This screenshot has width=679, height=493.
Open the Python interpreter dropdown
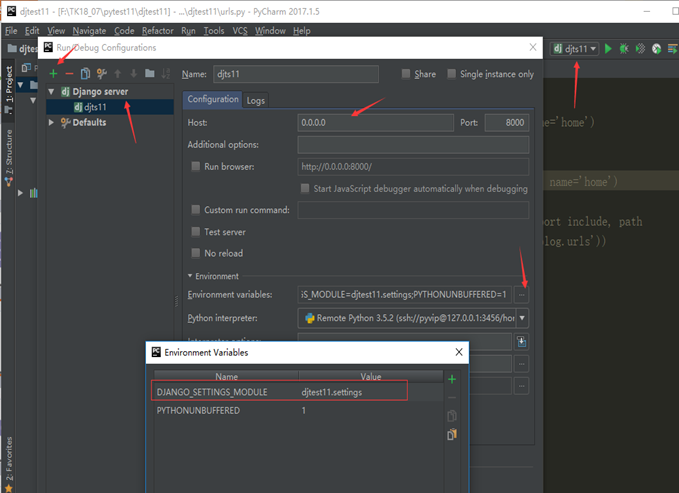[522, 318]
